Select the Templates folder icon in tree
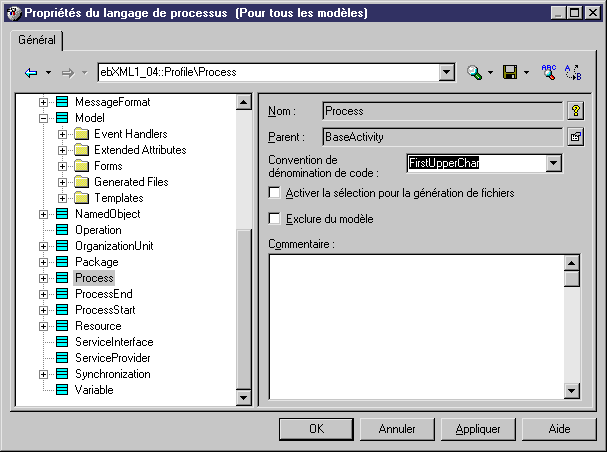The image size is (607, 452). tap(81, 198)
